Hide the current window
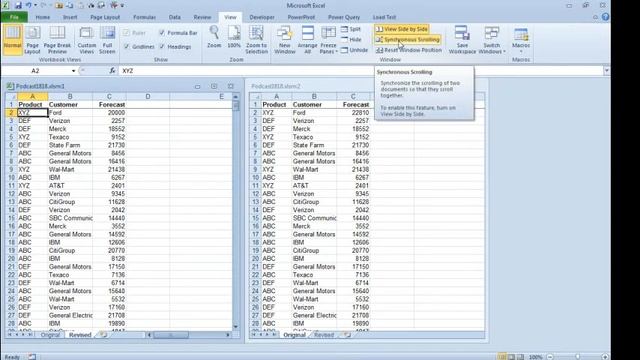The width and height of the screenshot is (640, 360). (x=351, y=40)
